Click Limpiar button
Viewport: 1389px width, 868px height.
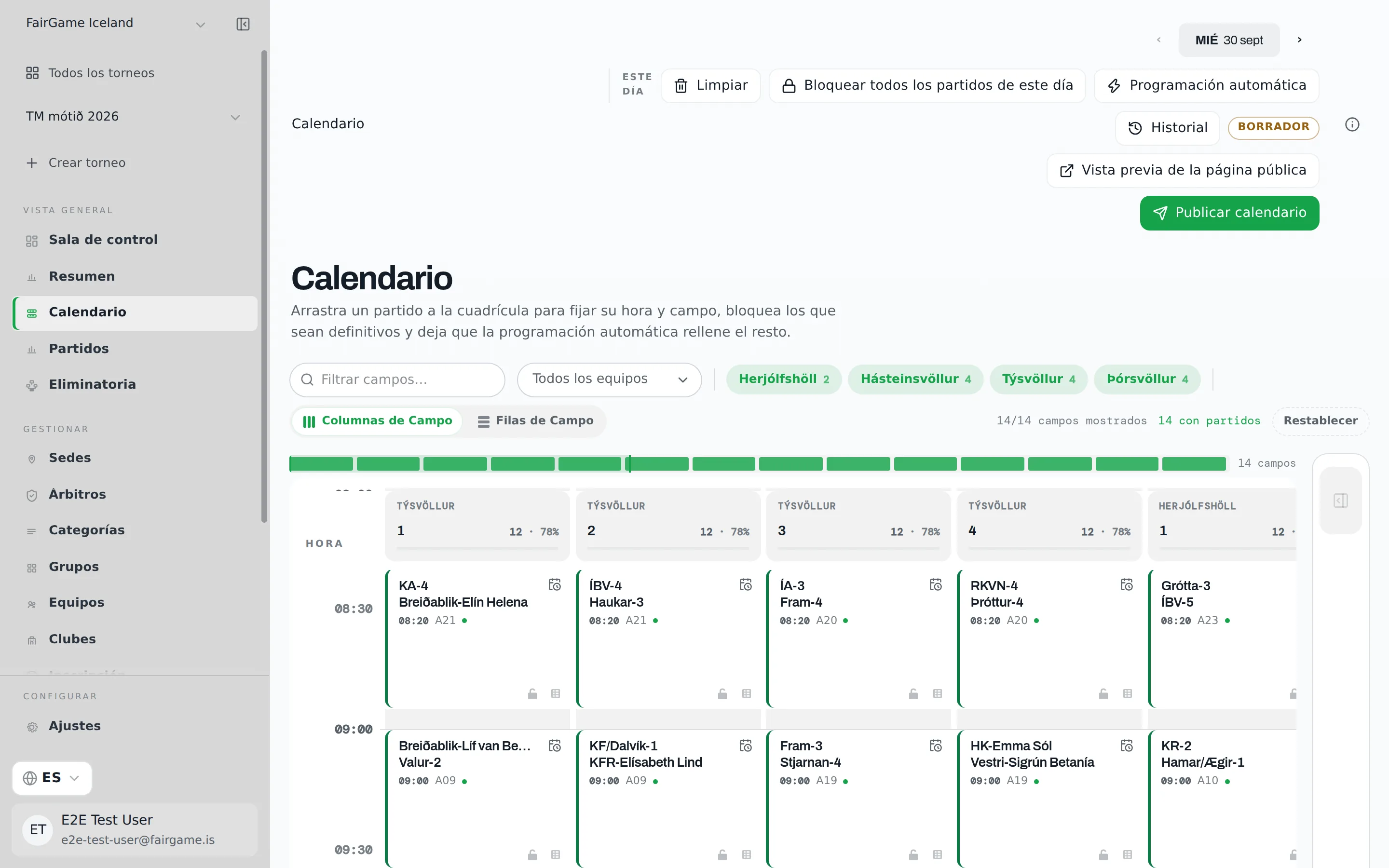point(710,85)
